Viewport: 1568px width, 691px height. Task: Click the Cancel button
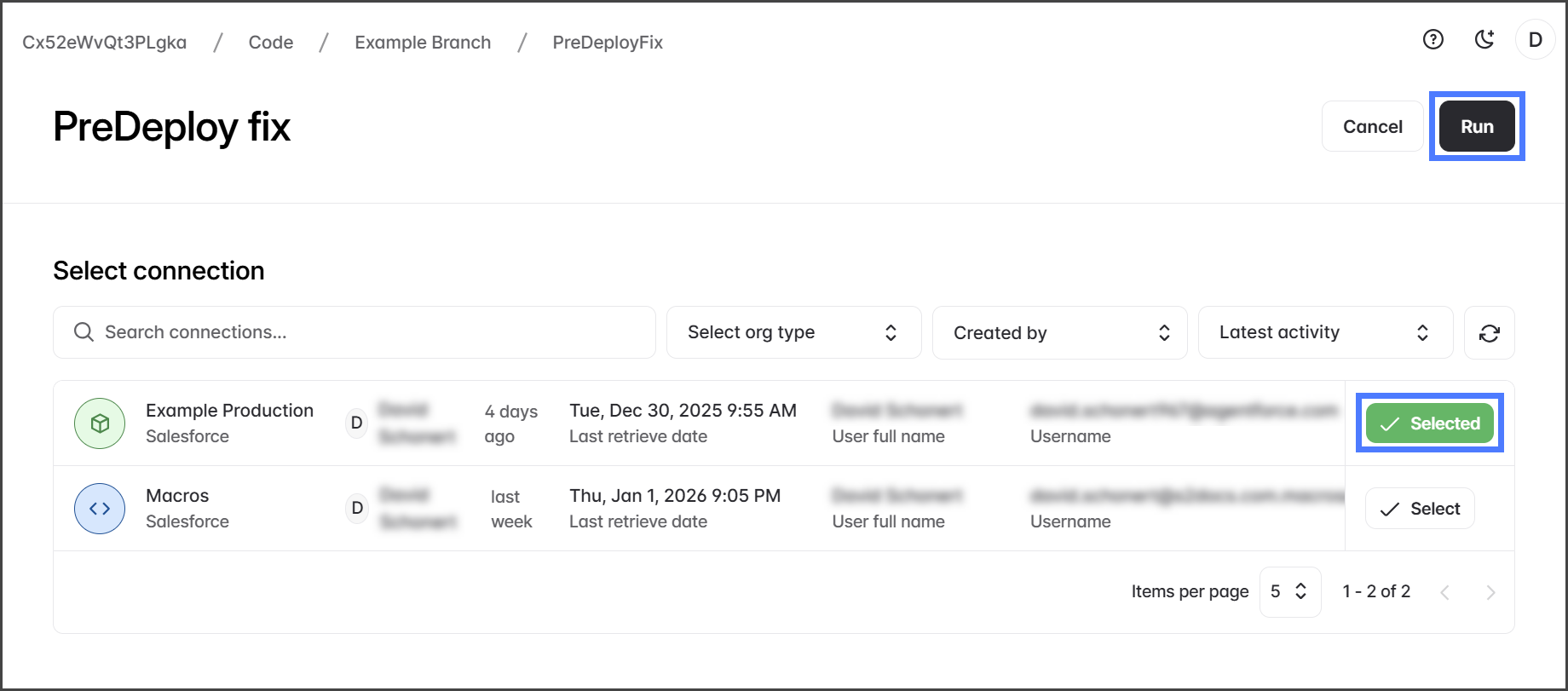tap(1372, 127)
